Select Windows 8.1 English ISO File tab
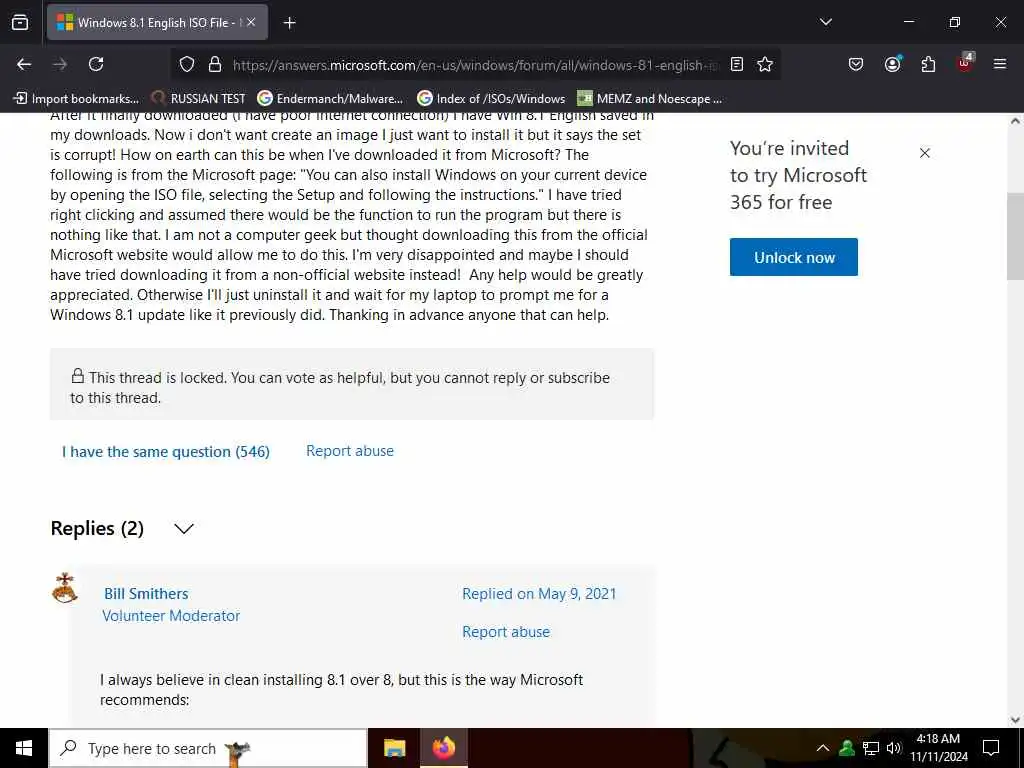Image resolution: width=1024 pixels, height=768 pixels. click(157, 22)
